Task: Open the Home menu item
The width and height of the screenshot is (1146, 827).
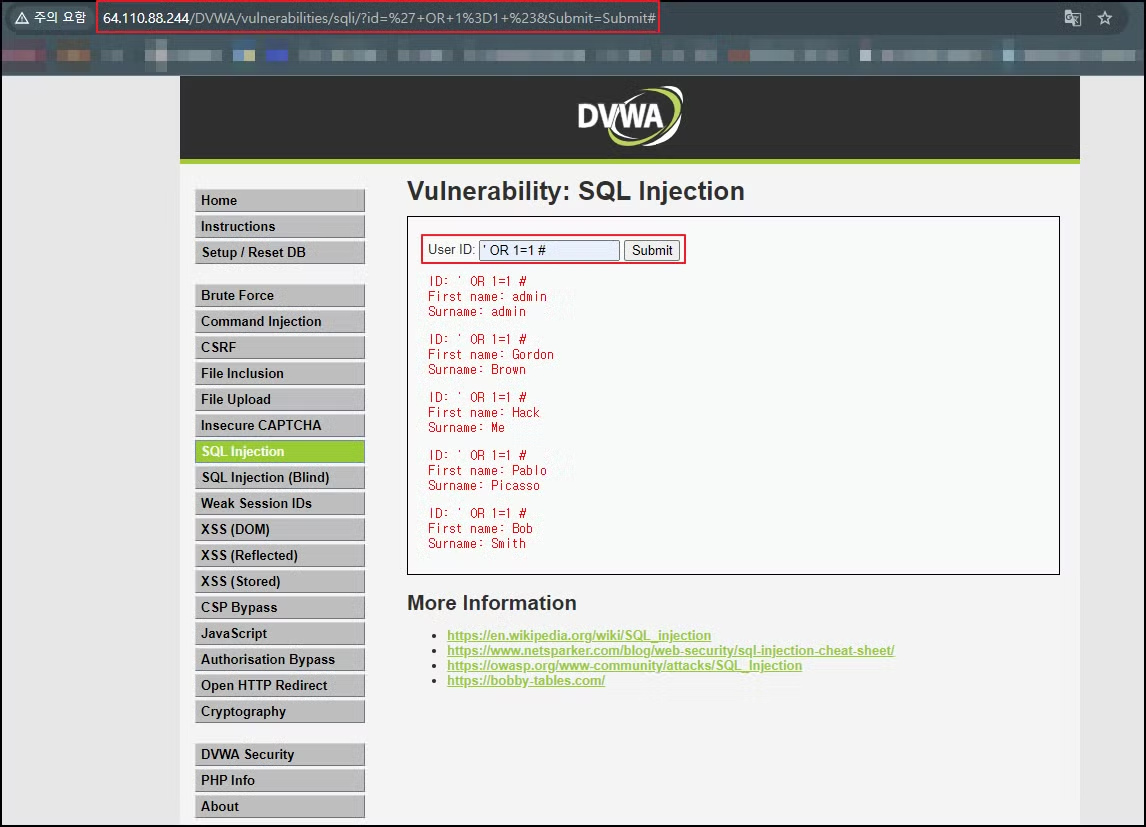Action: click(280, 200)
